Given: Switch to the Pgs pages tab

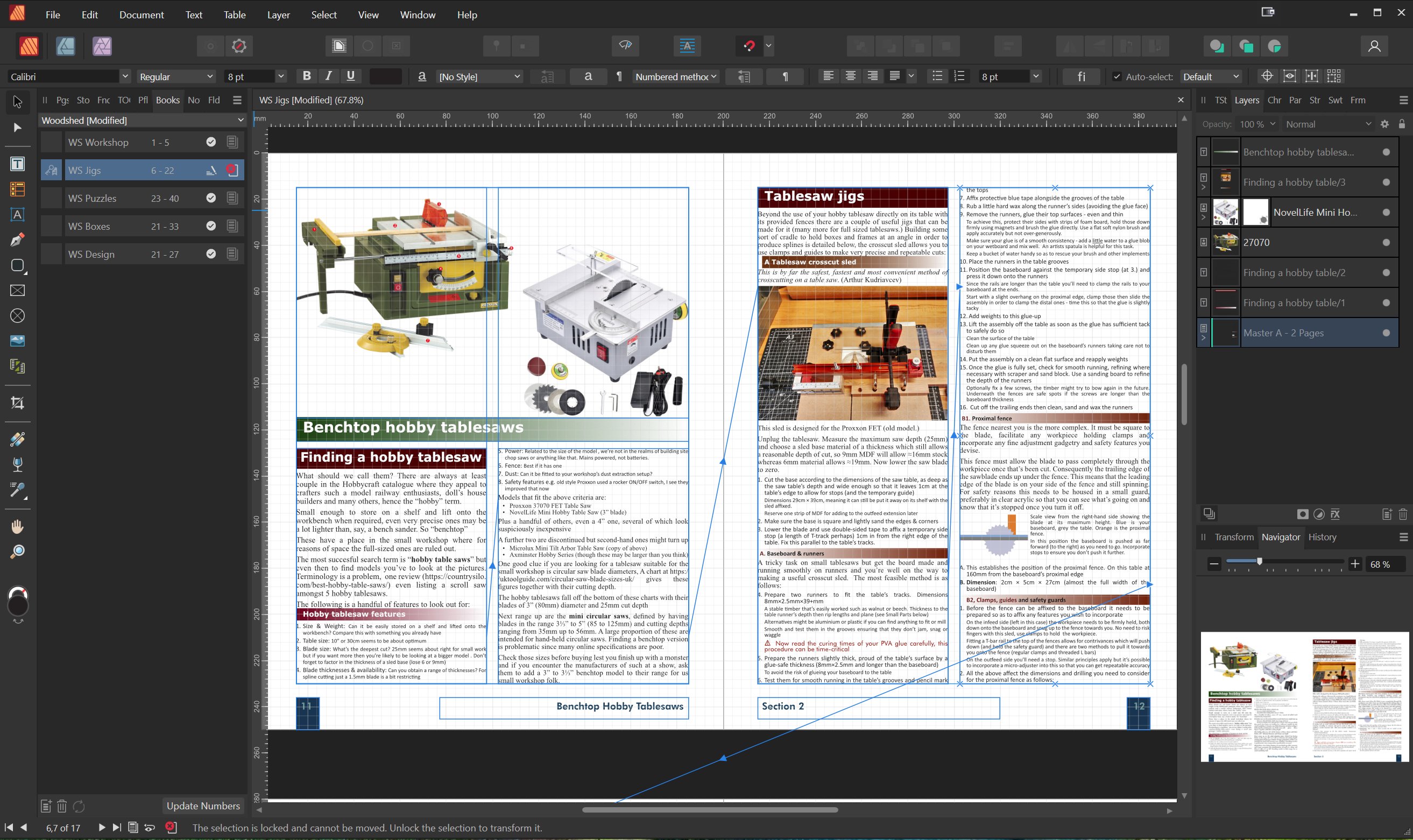Looking at the screenshot, I should 63,100.
